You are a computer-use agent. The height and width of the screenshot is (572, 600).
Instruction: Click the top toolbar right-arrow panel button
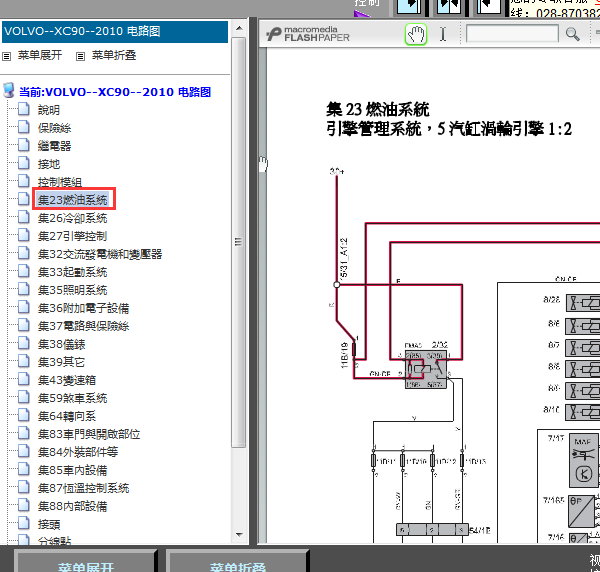(x=409, y=6)
